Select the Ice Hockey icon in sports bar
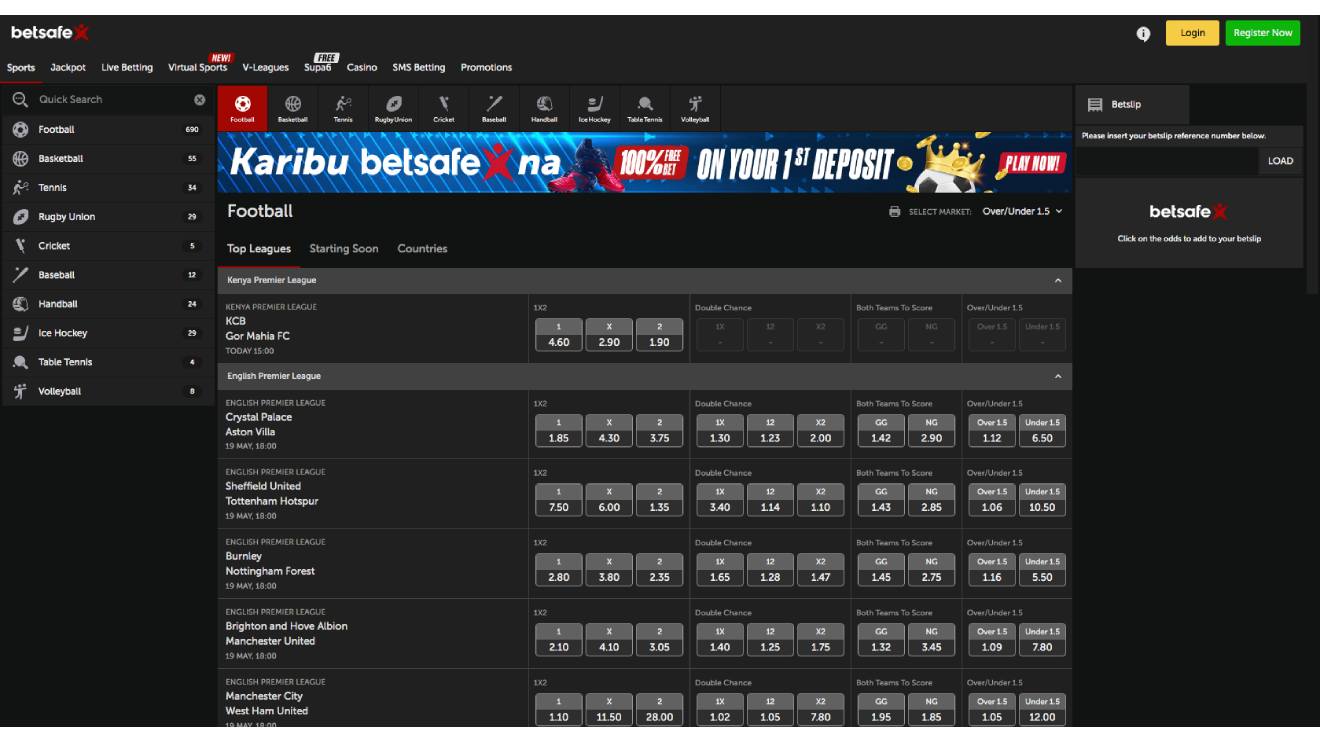Viewport: 1320px width, 742px height. (594, 108)
